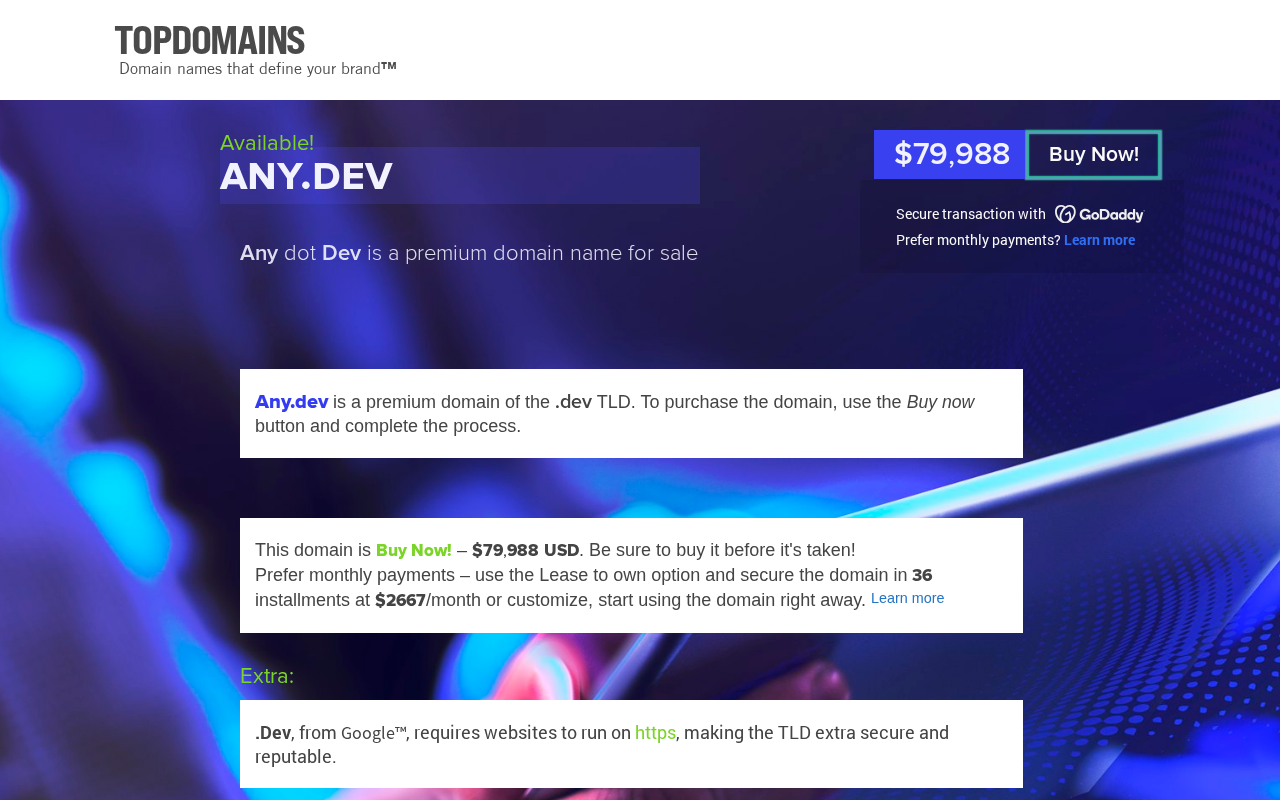Click the Buy Now! button
This screenshot has width=1280, height=800.
tap(1094, 155)
